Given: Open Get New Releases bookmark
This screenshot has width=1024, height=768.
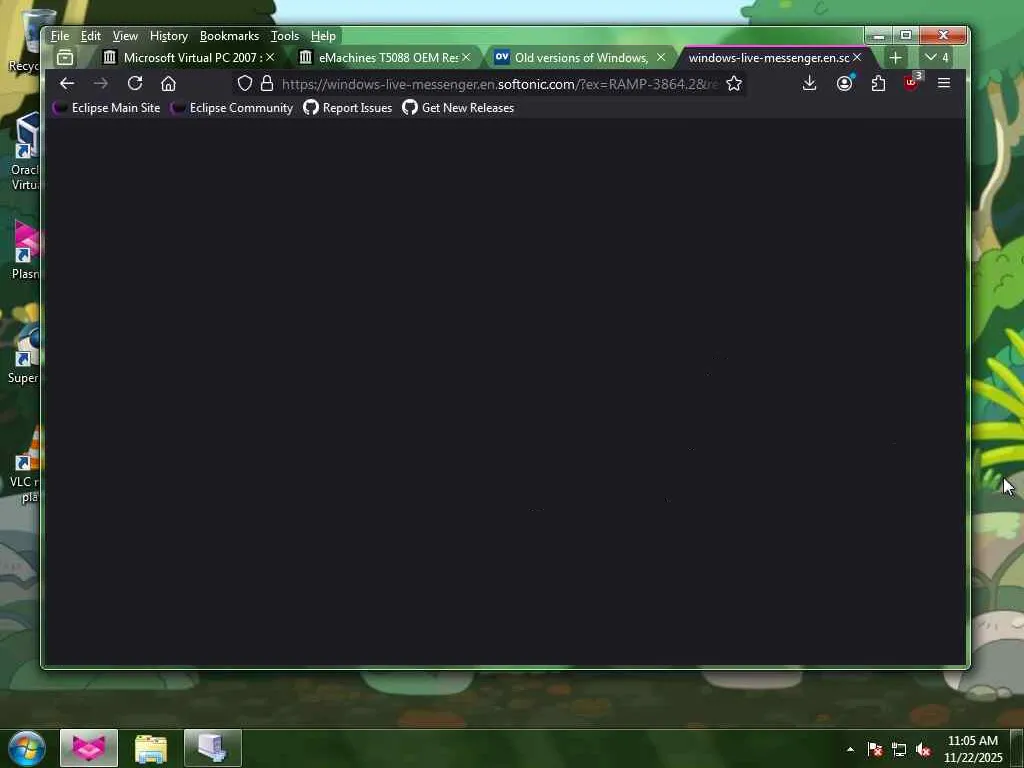Looking at the screenshot, I should coord(458,108).
